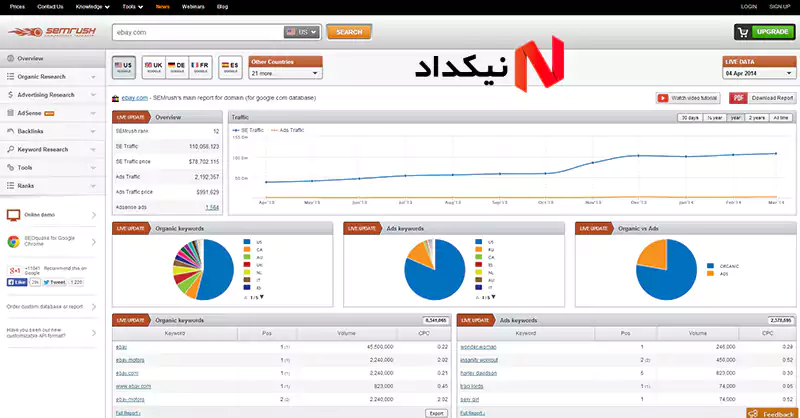Toggle Ads Traffic series in chart legend
This screenshot has height=418, width=800.
click(288, 130)
